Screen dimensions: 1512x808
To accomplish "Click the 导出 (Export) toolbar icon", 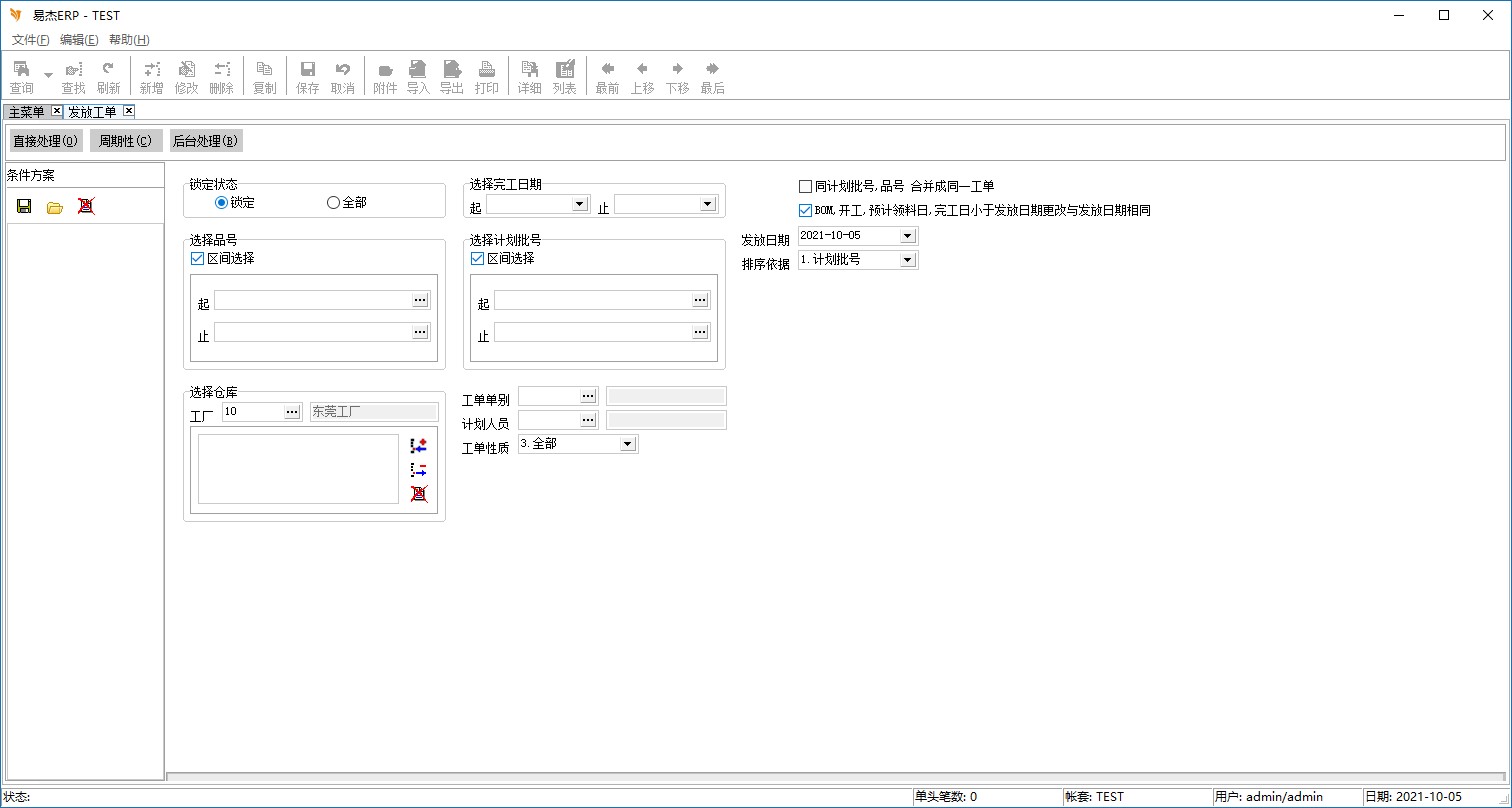I will pos(452,76).
